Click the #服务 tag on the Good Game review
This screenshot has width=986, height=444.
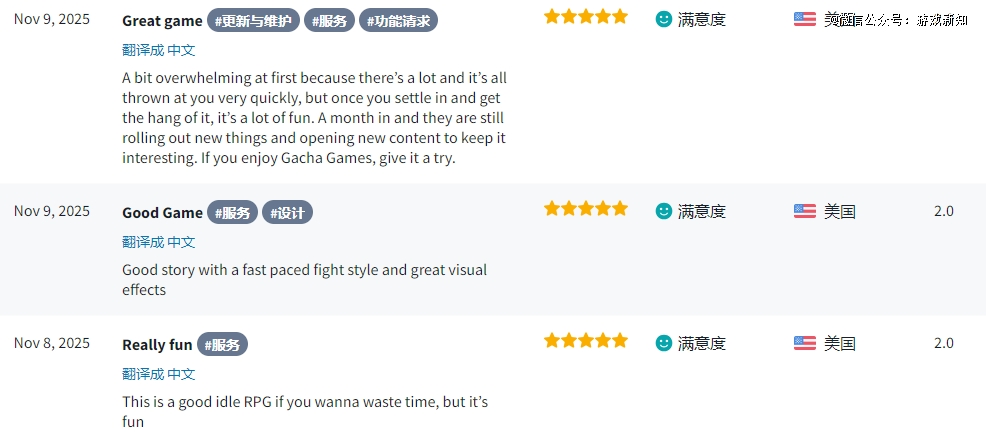pos(232,212)
